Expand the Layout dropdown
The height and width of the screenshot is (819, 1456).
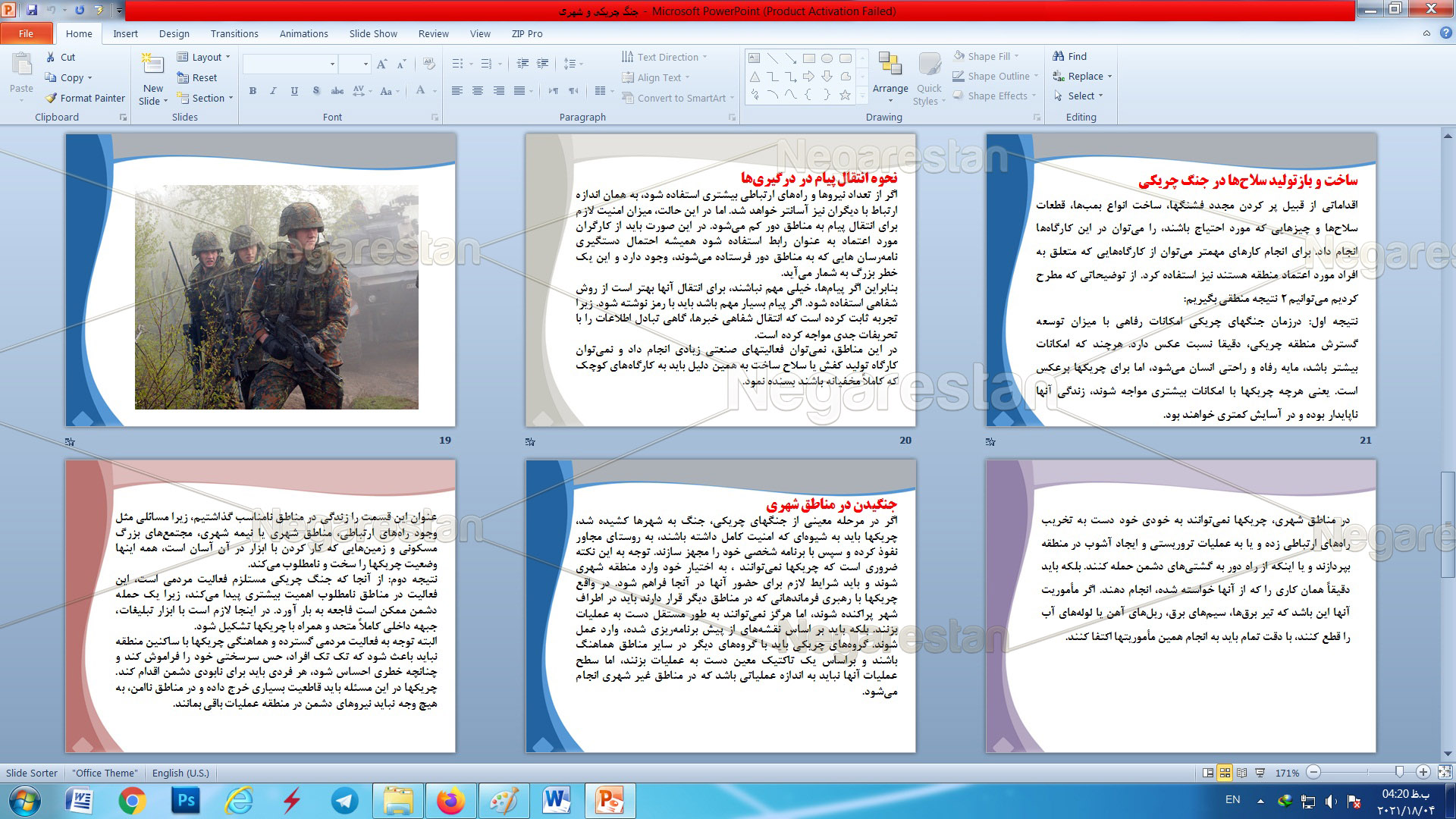click(205, 57)
